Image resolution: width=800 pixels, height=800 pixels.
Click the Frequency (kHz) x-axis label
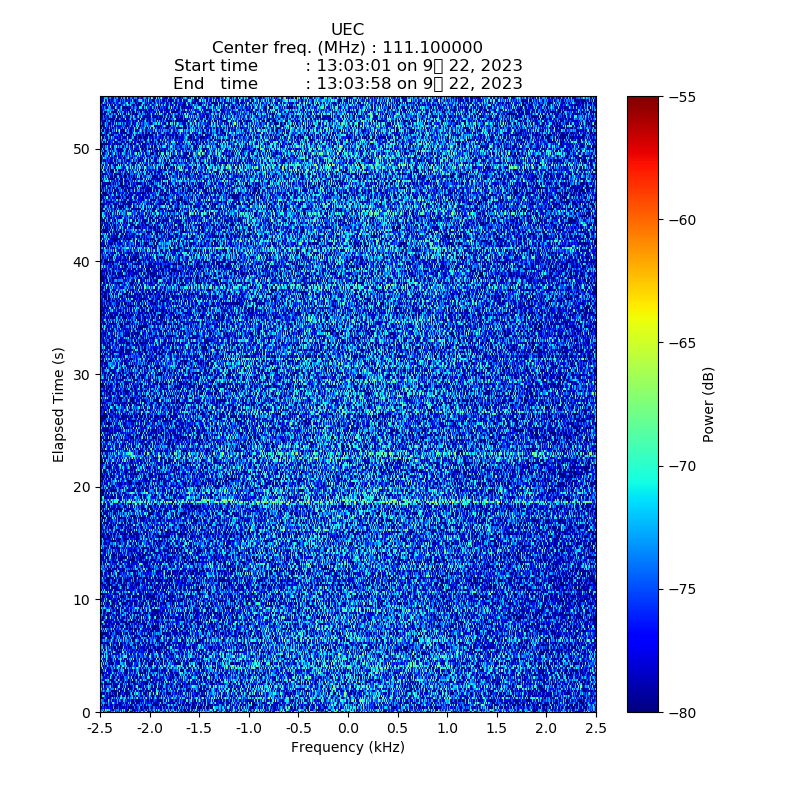pyautogui.click(x=347, y=747)
